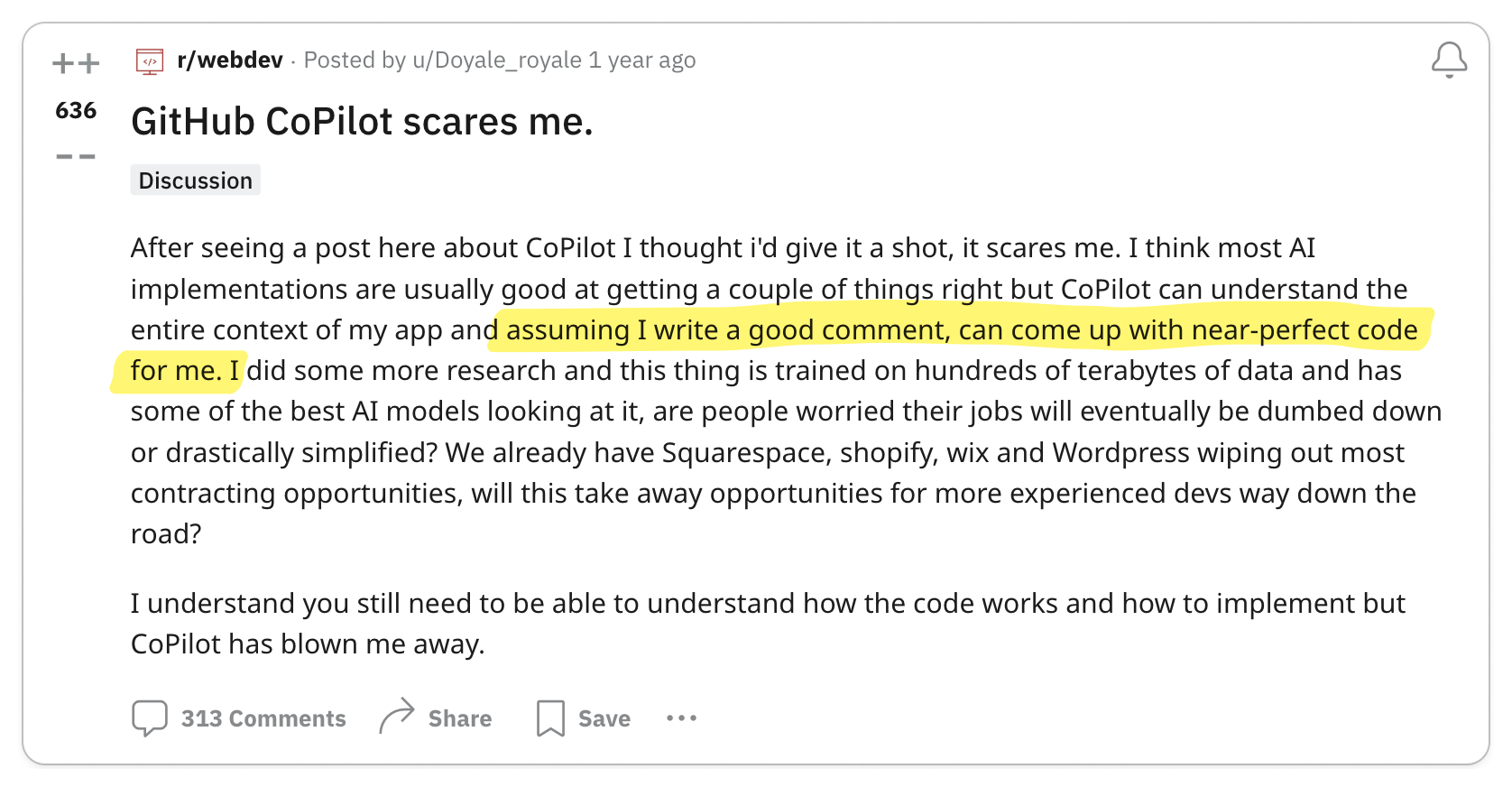1512x787 pixels.
Task: Click the Save bookmark icon
Action: tap(550, 718)
